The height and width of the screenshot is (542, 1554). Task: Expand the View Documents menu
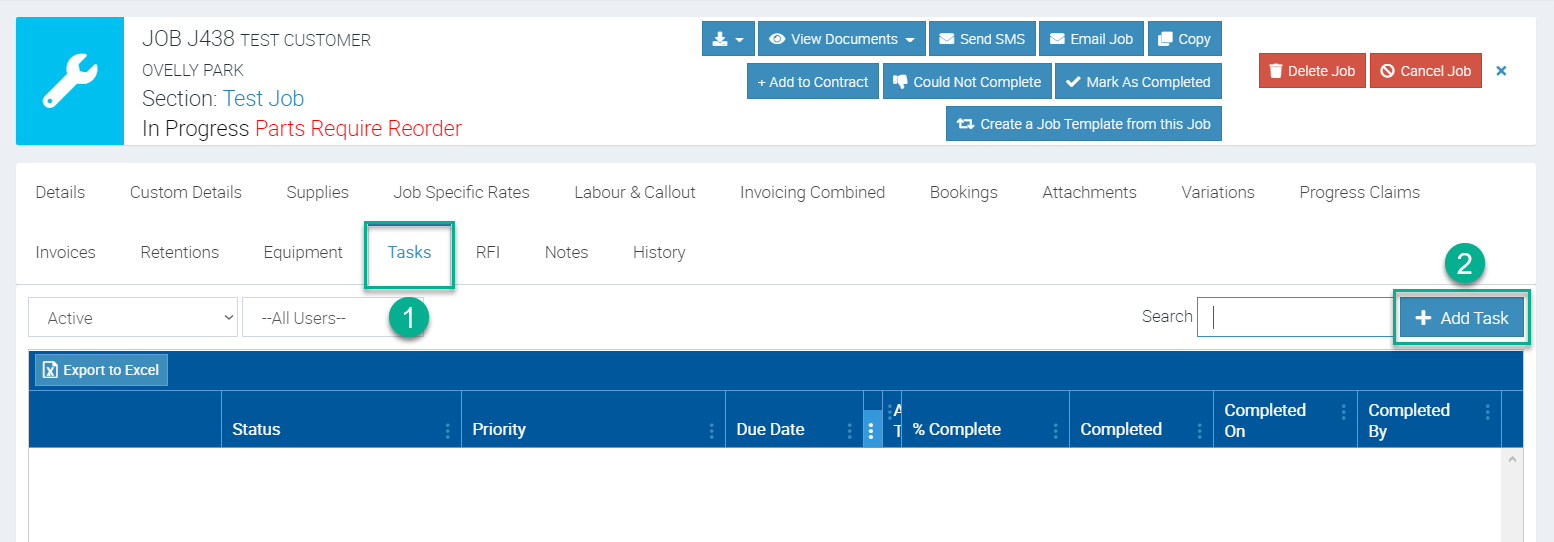(841, 39)
